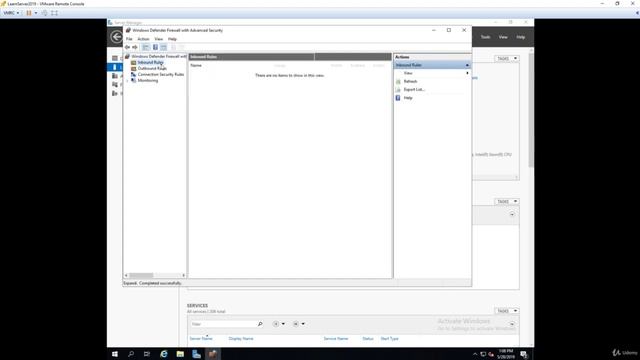The image size is (640, 360).
Task: Open the View menu in Server Manager
Action: coord(503,37)
